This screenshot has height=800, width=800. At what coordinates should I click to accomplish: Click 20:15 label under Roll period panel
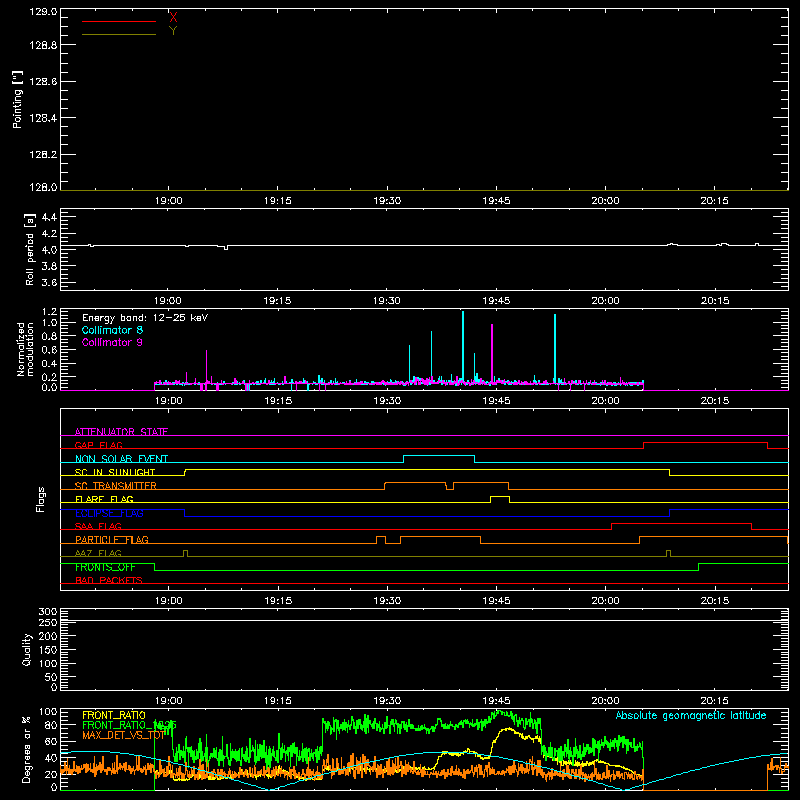[x=714, y=301]
